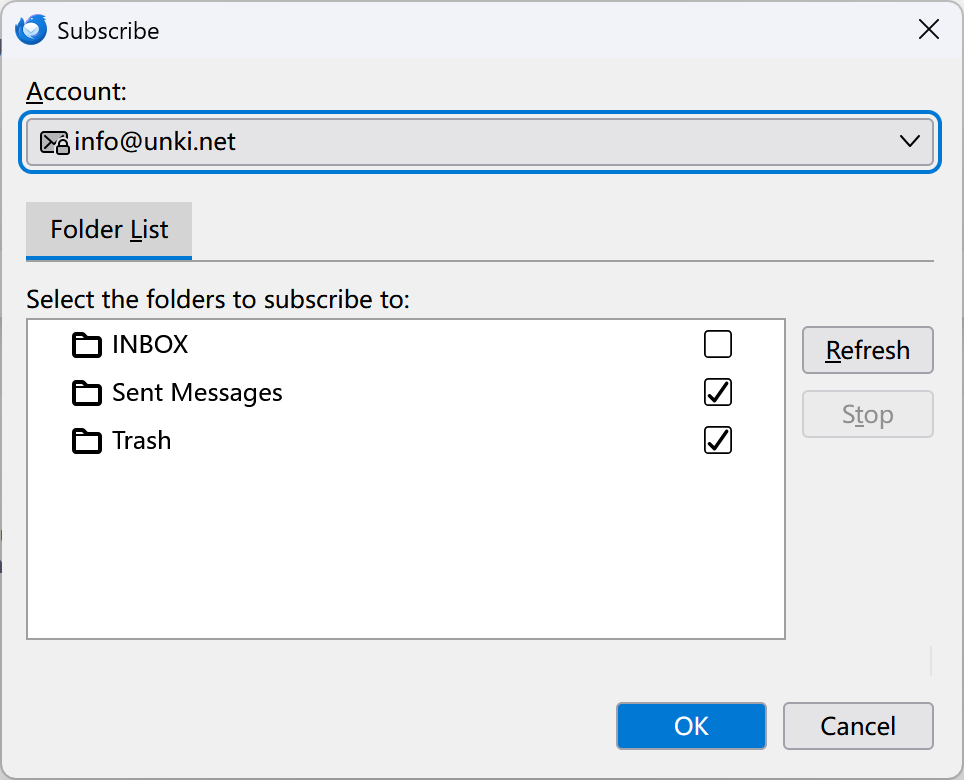Image resolution: width=964 pixels, height=780 pixels.
Task: Close the Subscribe dialog with the X
Action: (928, 30)
